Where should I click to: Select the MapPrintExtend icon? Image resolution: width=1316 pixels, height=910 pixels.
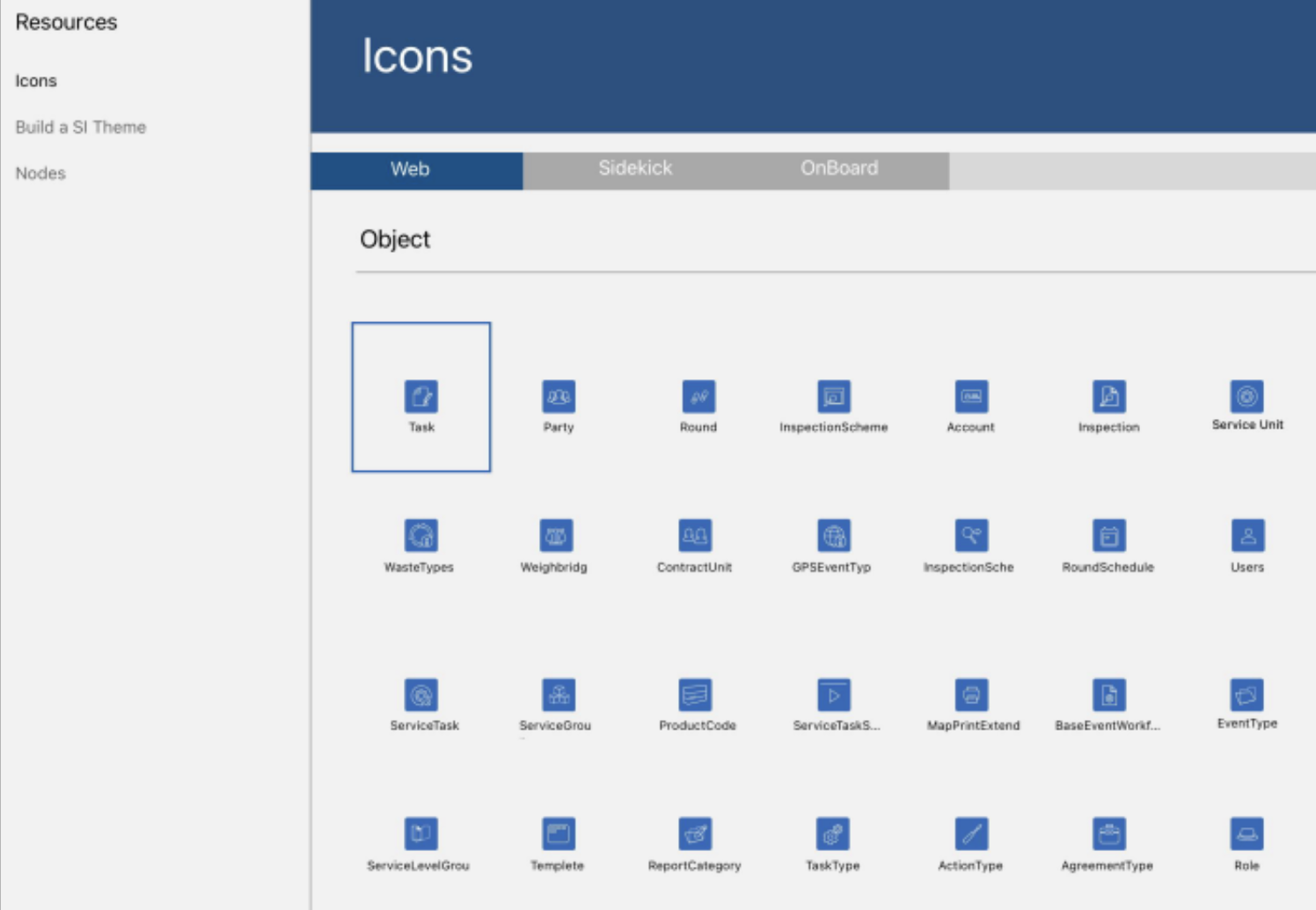pyautogui.click(x=972, y=695)
